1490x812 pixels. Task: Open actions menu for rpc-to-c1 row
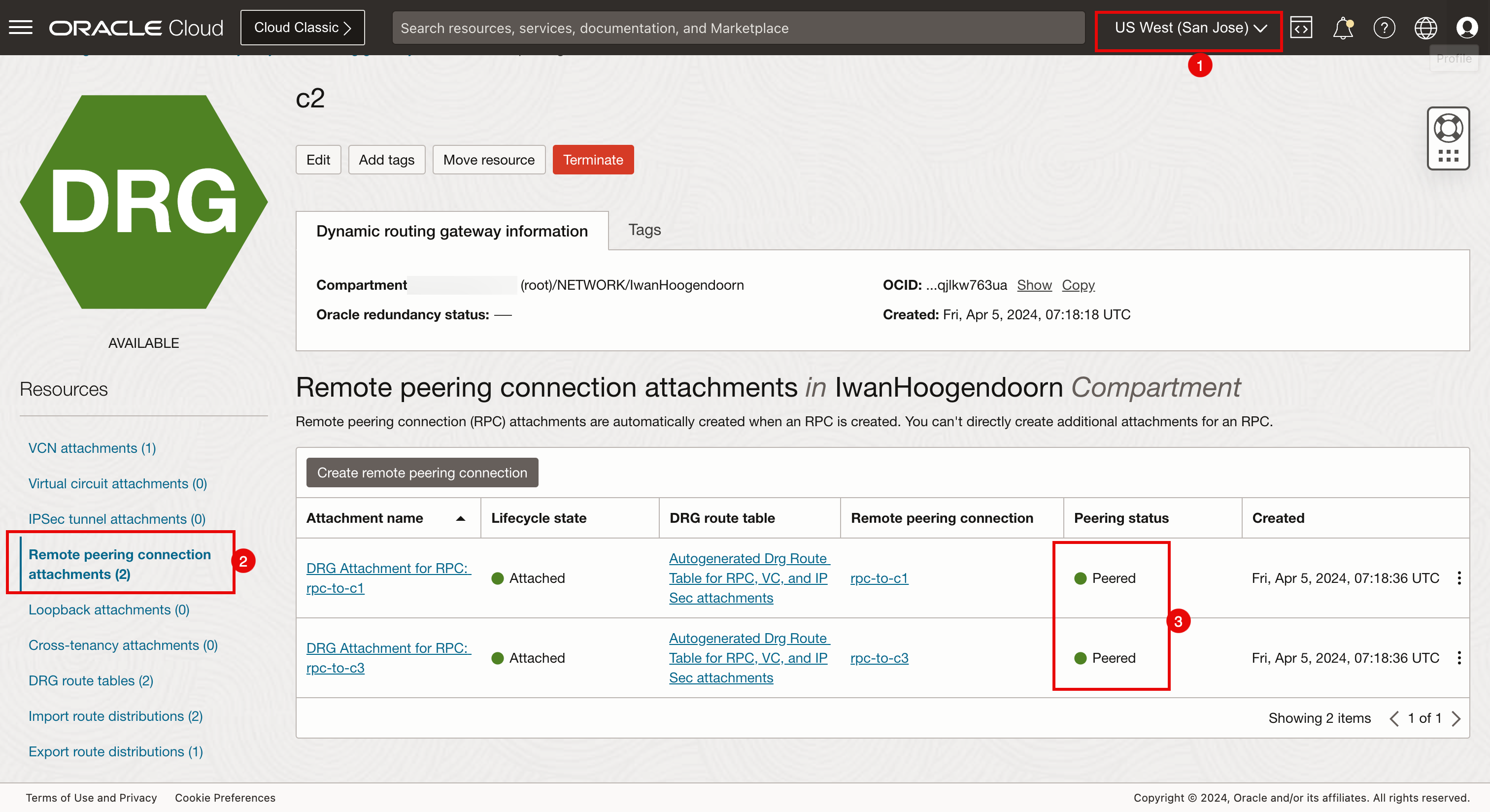click(1459, 578)
